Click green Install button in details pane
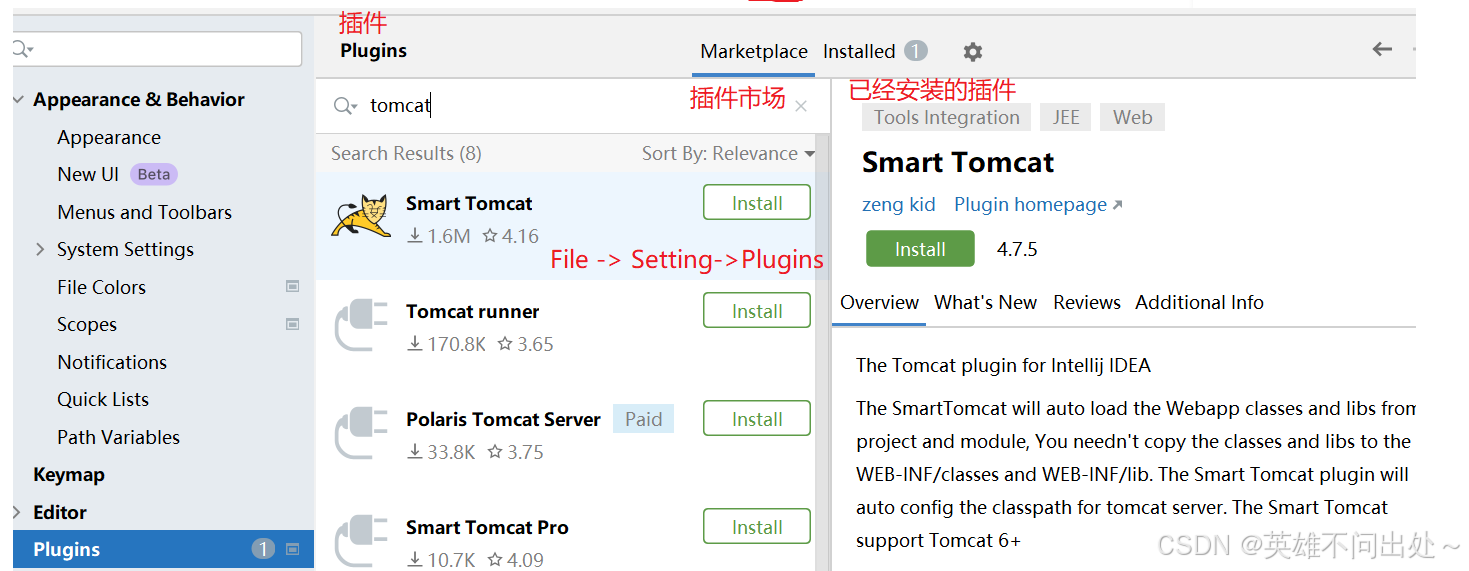Screen dimensions: 1469x571 click(x=920, y=249)
